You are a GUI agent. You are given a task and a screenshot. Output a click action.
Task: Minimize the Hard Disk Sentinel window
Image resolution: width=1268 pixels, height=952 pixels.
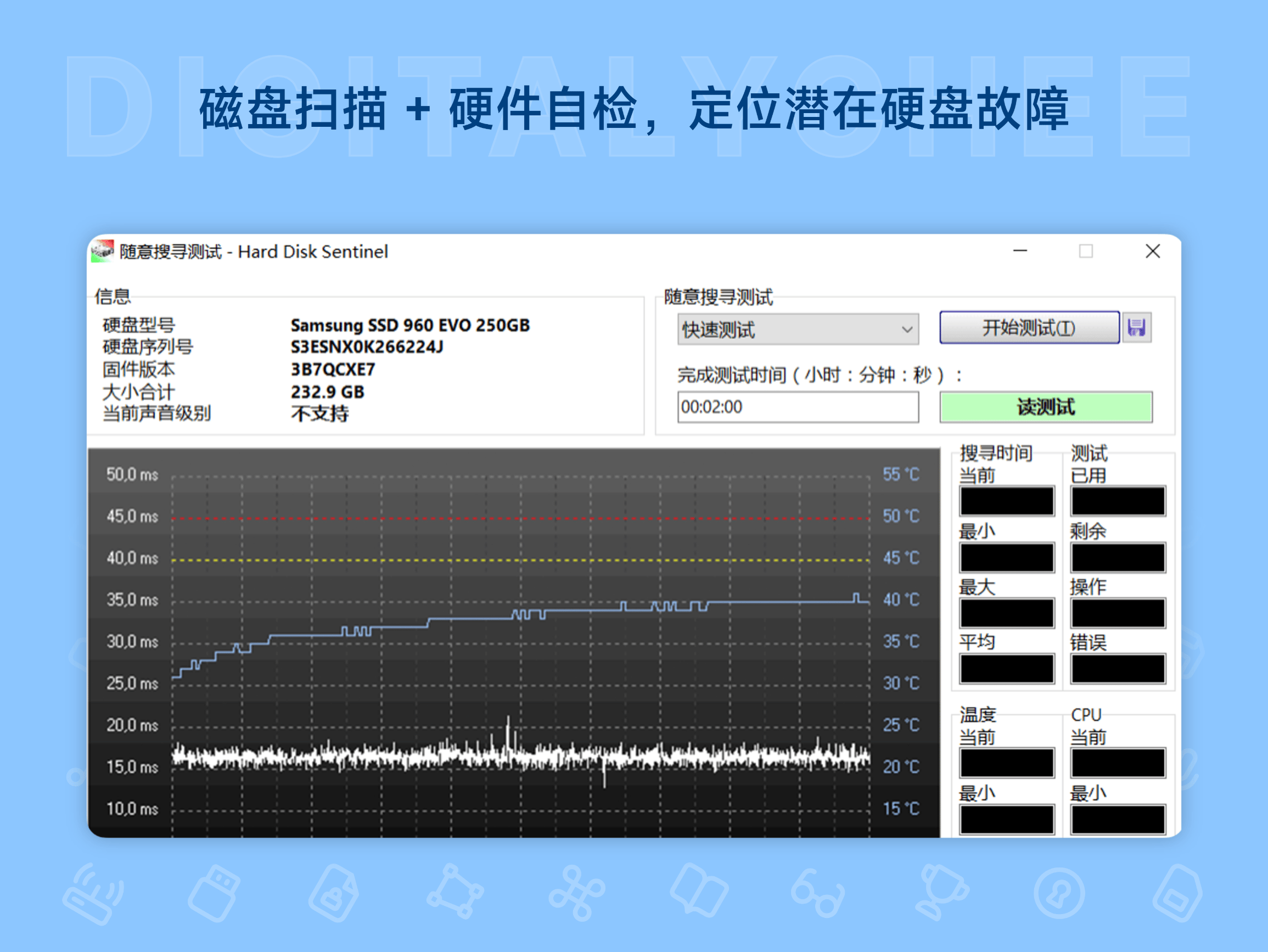(x=1020, y=251)
